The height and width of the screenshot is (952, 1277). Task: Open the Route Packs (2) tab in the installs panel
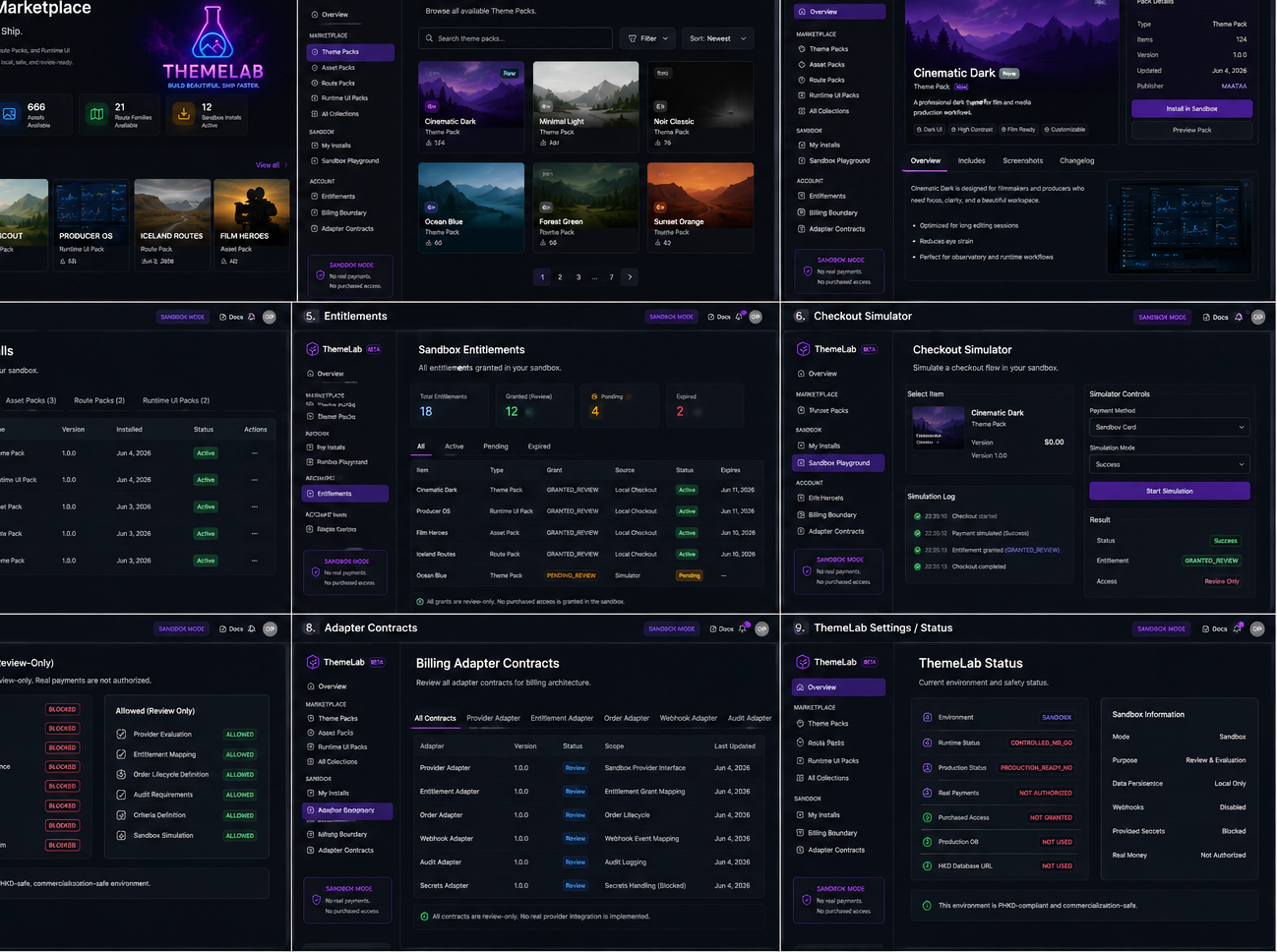pos(99,400)
